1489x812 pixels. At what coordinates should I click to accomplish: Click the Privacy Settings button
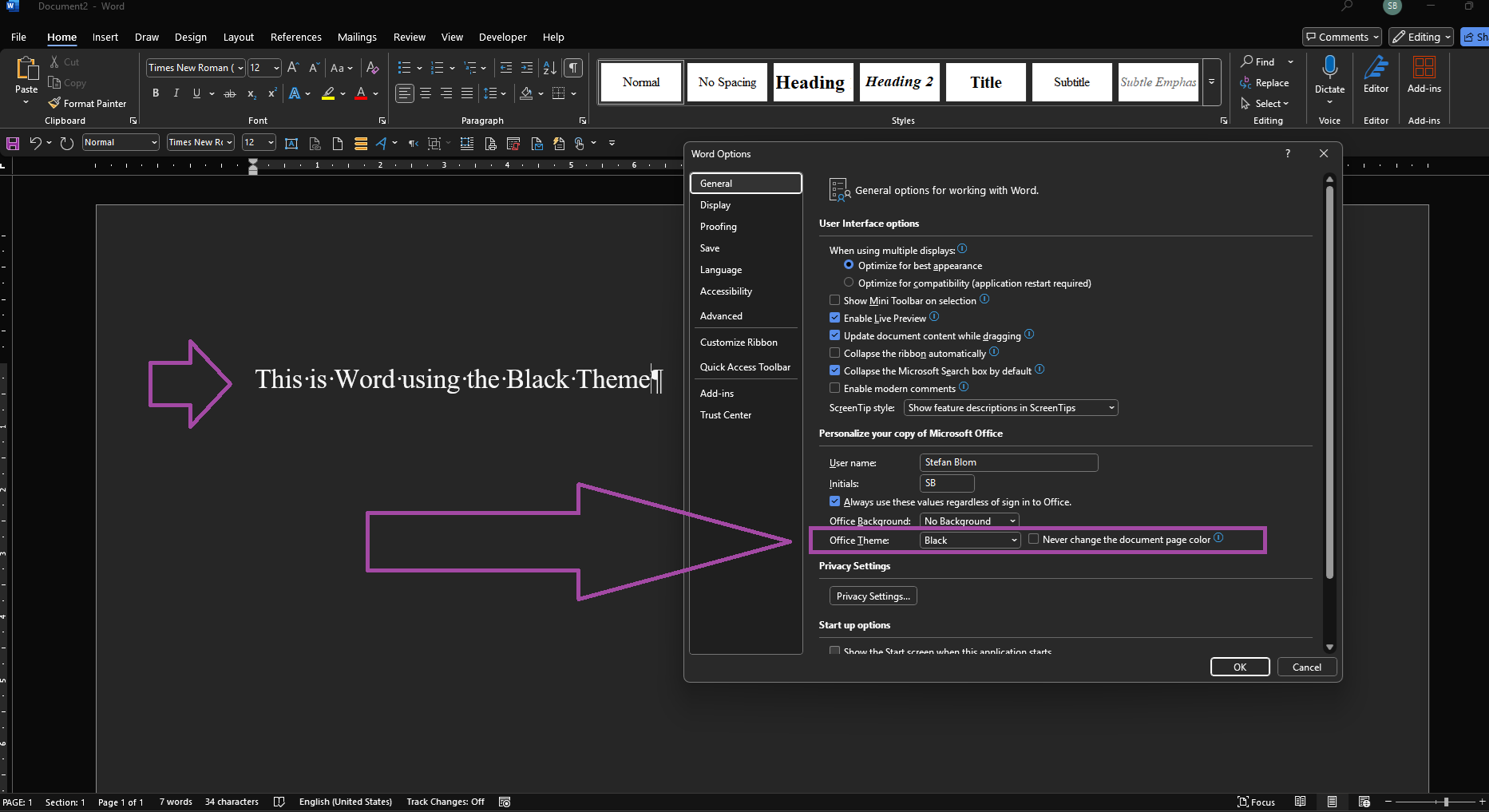[873, 596]
